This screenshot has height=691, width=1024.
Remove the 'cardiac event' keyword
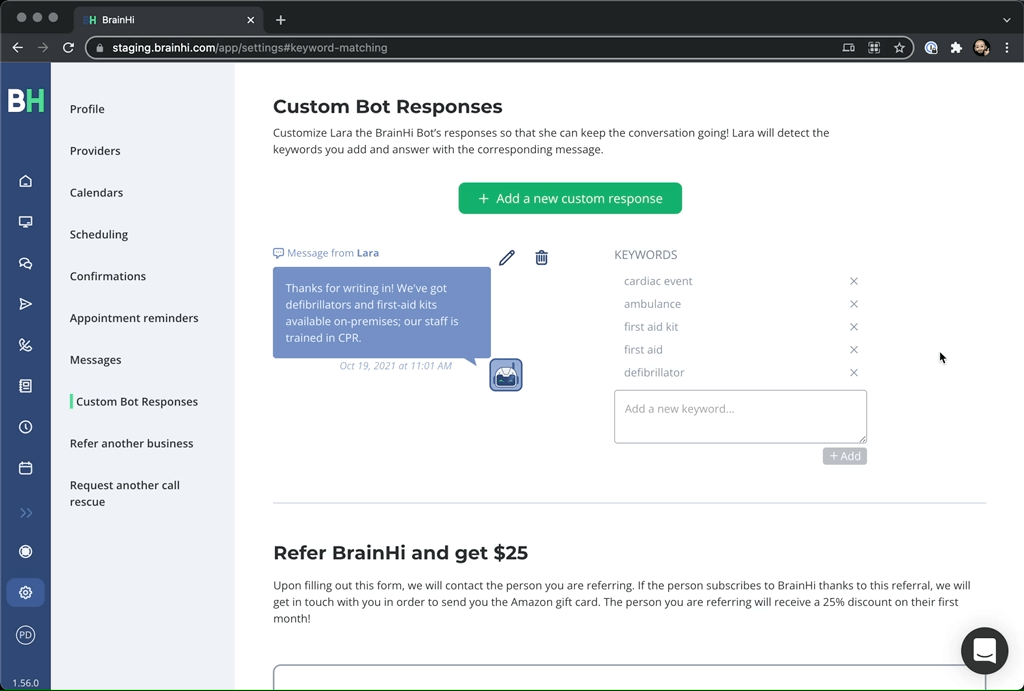tap(854, 281)
